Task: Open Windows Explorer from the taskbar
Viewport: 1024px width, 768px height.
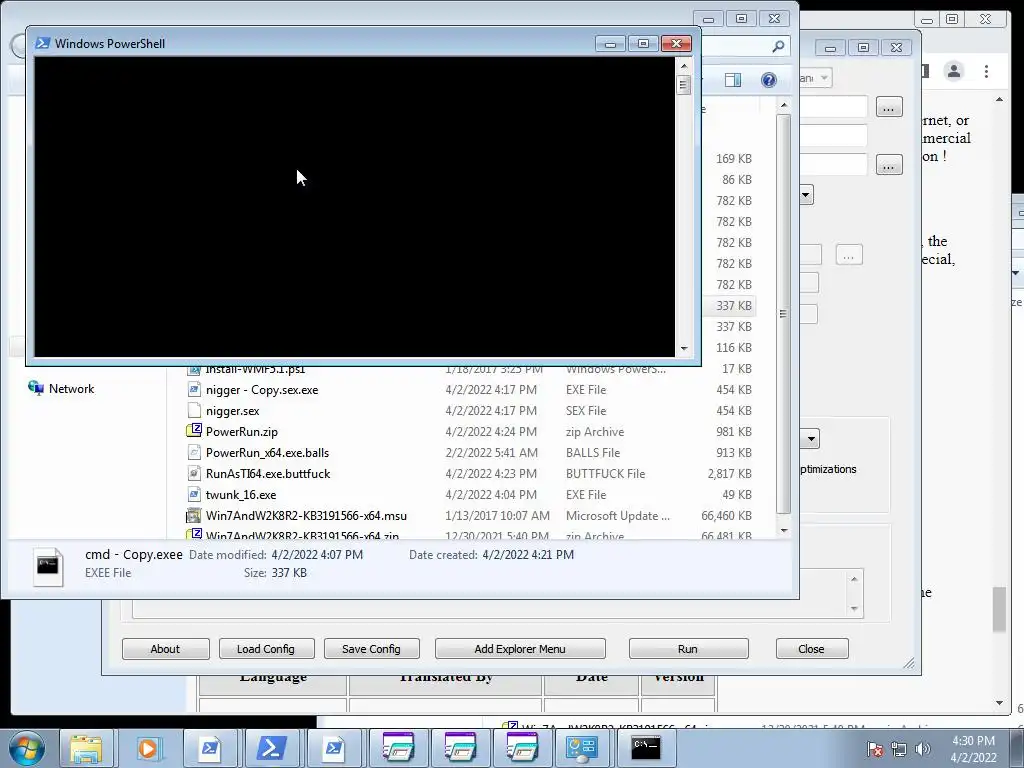Action: 86,749
